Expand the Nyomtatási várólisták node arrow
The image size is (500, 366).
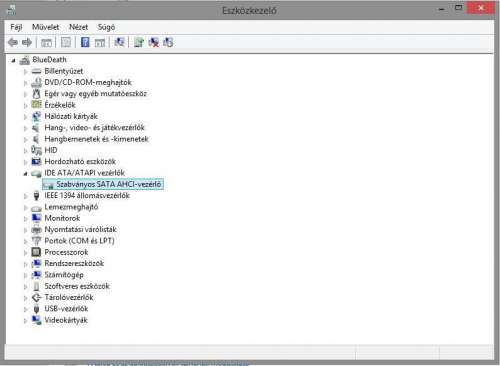[x=25, y=230]
